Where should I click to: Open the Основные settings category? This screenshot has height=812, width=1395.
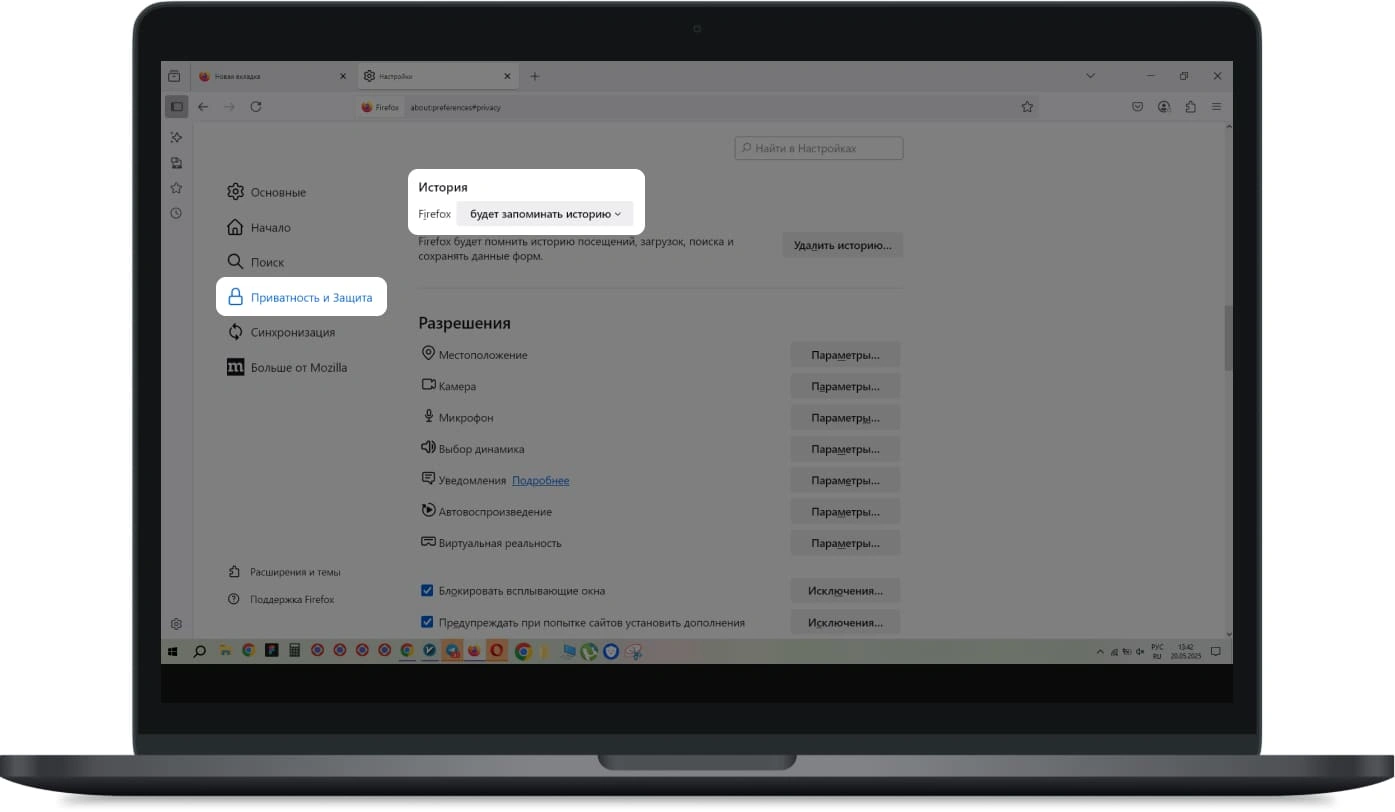(267, 192)
